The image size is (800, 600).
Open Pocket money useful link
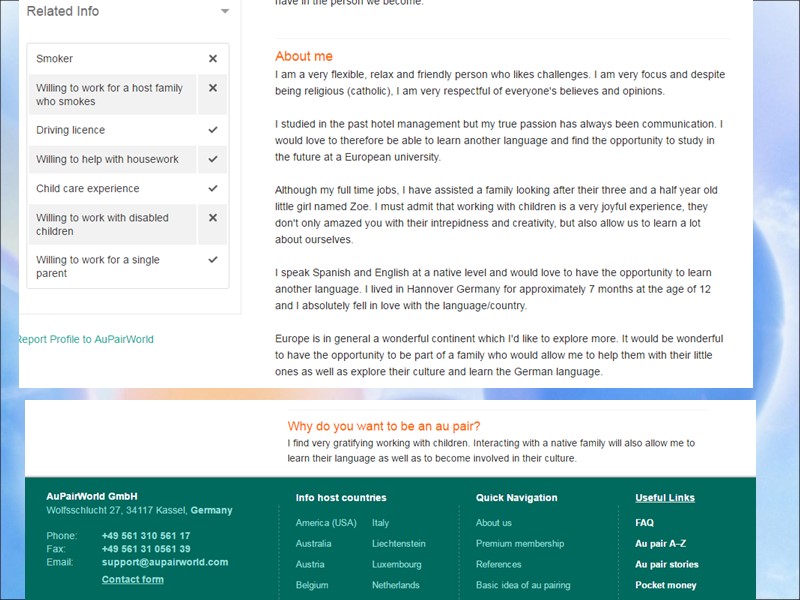665,585
